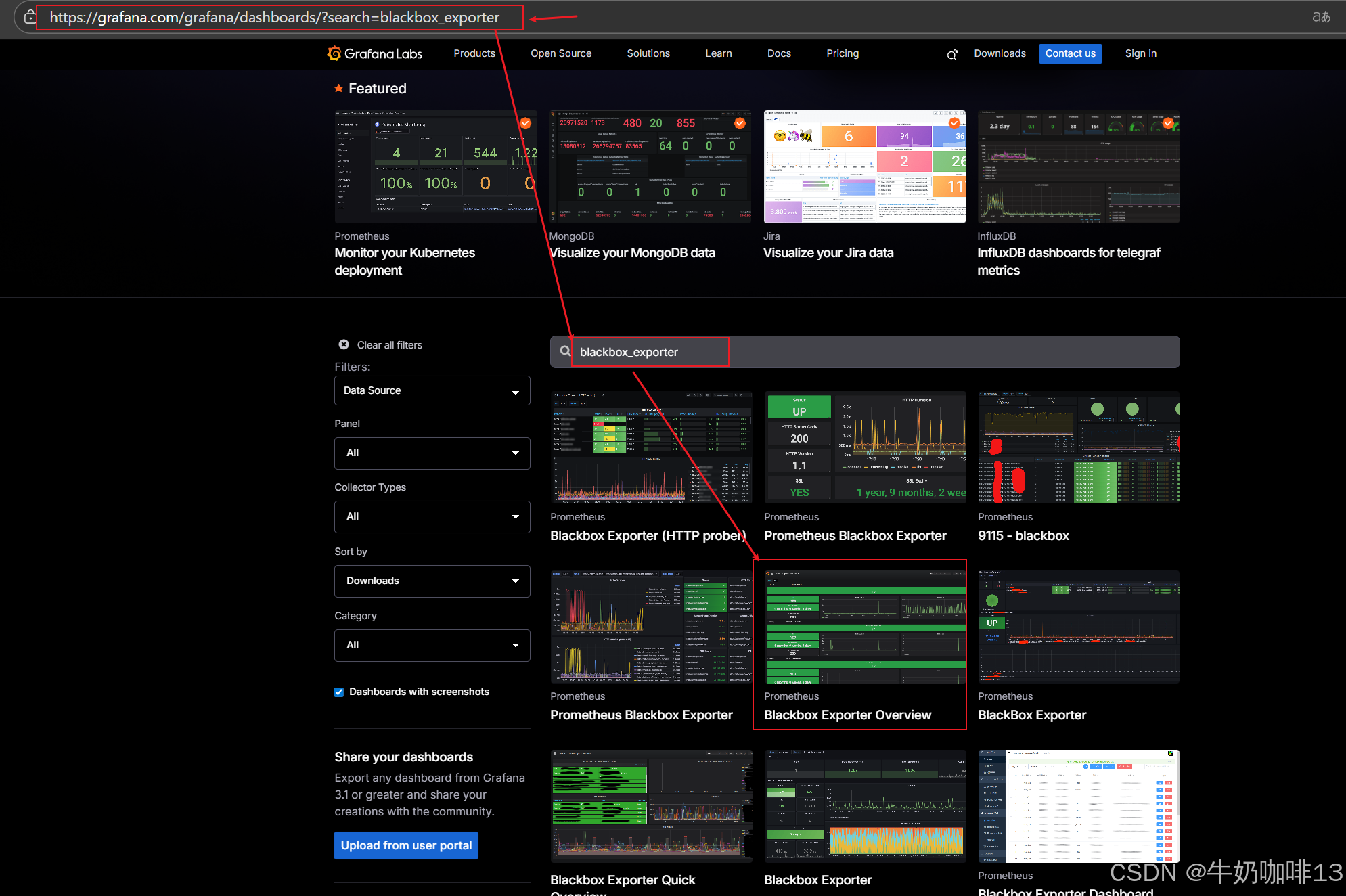Open Blackbox Exporter Overview dashboard thumbnail
This screenshot has height=896, width=1346.
click(x=865, y=627)
